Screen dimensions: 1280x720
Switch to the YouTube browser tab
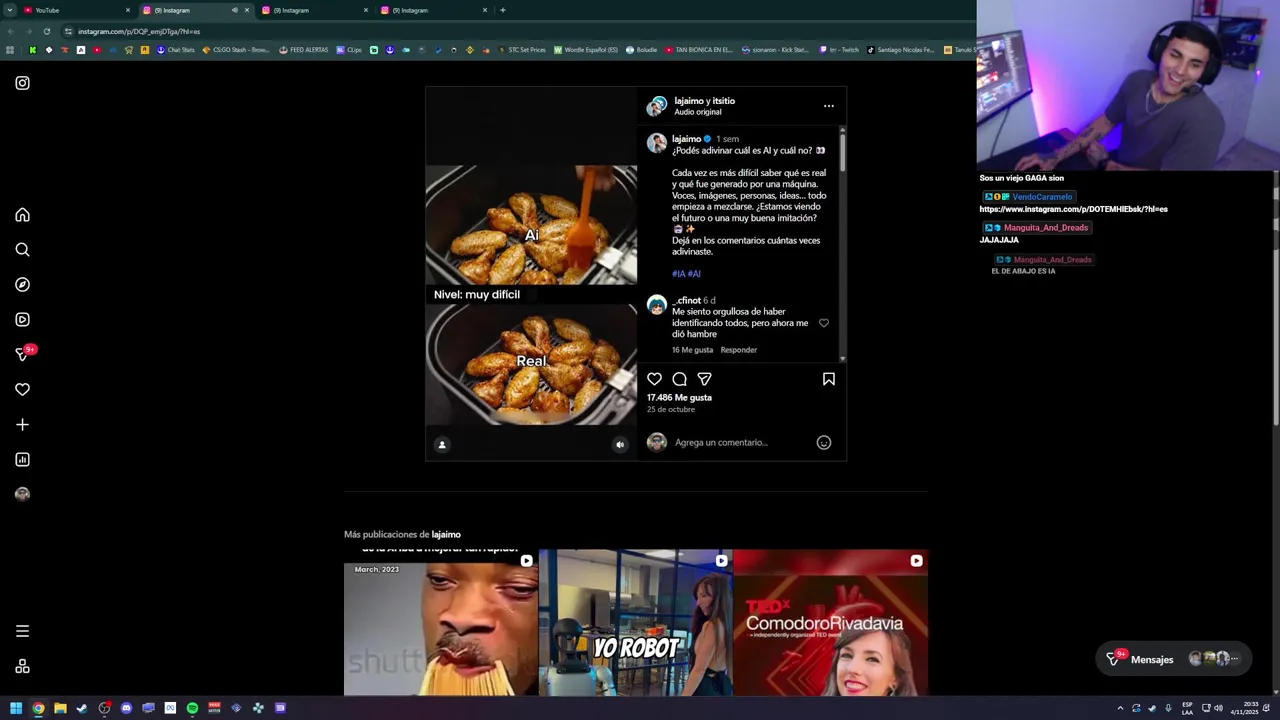click(76, 10)
